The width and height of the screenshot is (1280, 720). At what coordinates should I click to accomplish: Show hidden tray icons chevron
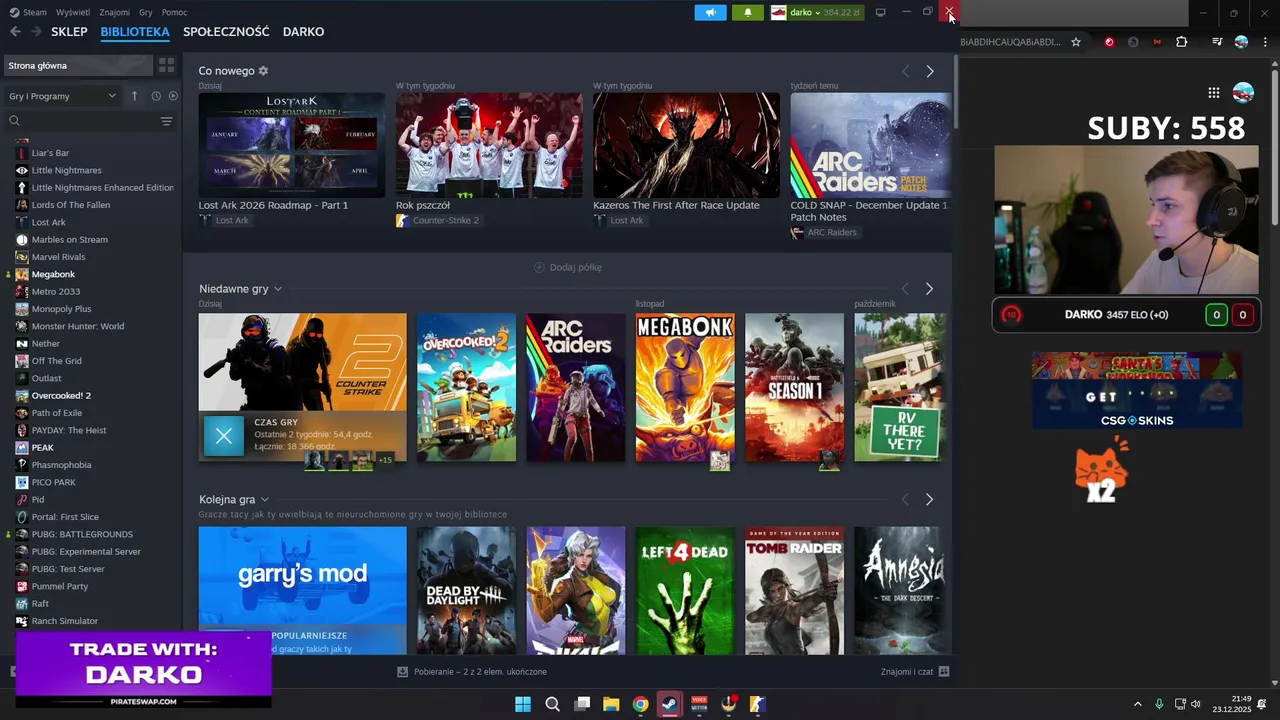[x=1137, y=704]
